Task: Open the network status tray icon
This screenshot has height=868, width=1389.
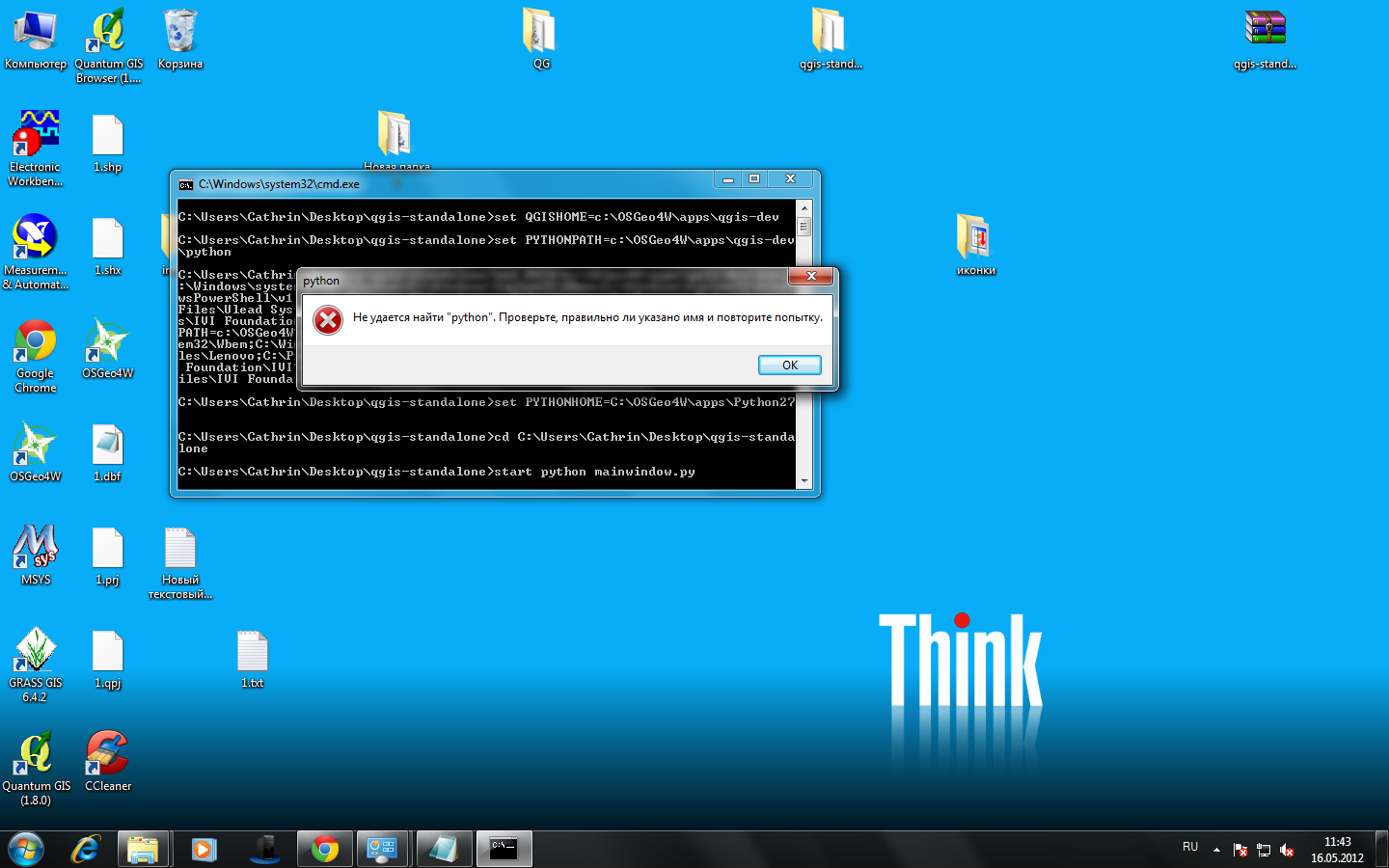Action: point(1264,850)
